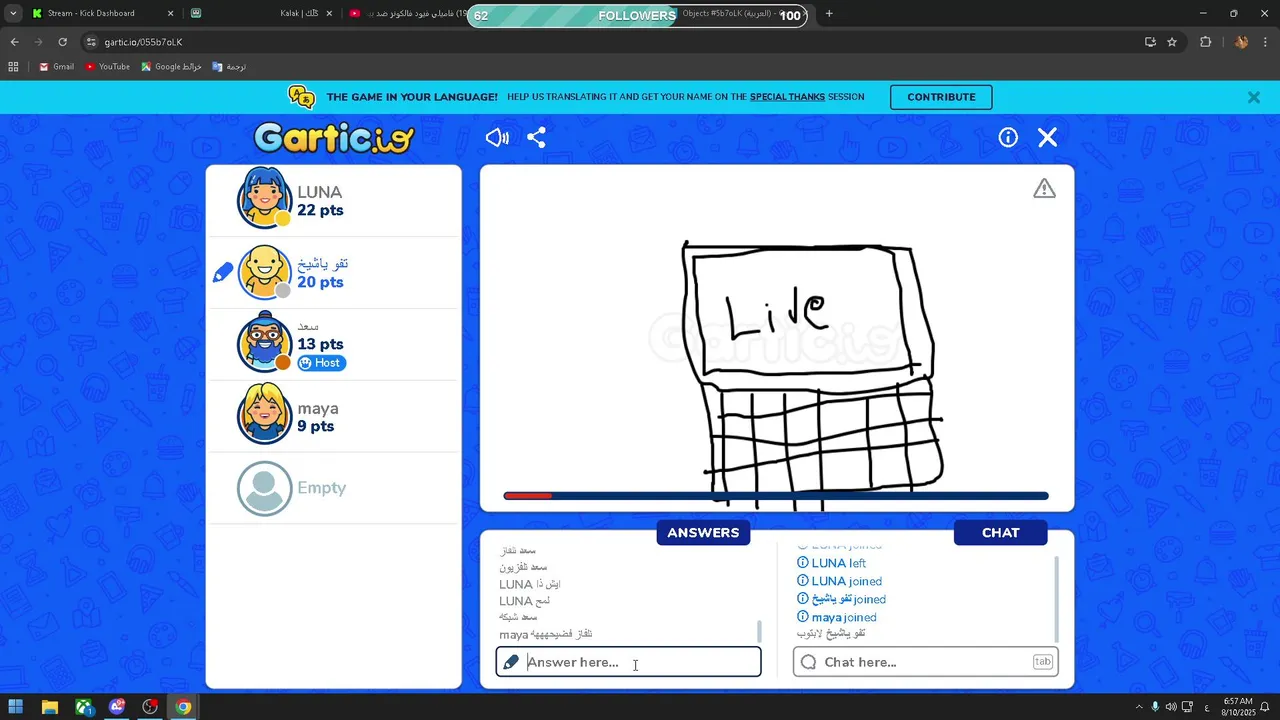
Task: Click the speech bubble icon in chat box
Action: (x=808, y=662)
